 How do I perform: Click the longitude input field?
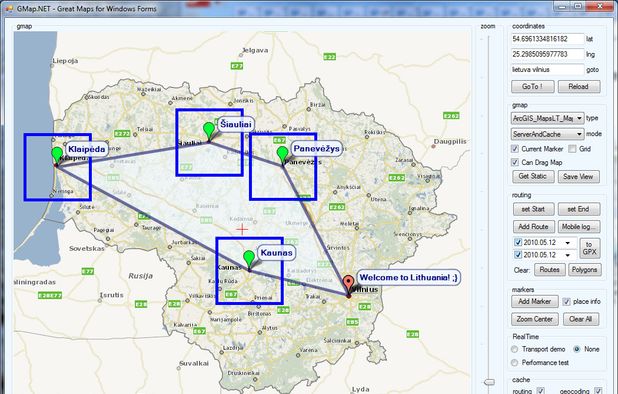547,54
